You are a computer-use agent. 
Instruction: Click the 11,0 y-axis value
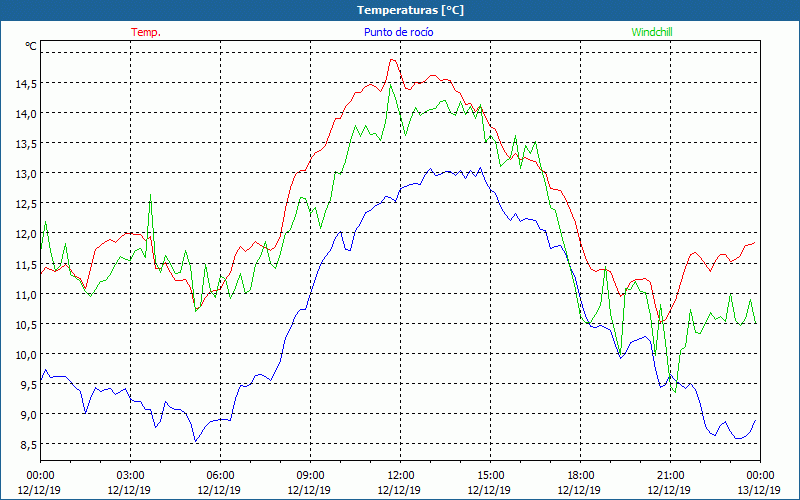coord(26,295)
